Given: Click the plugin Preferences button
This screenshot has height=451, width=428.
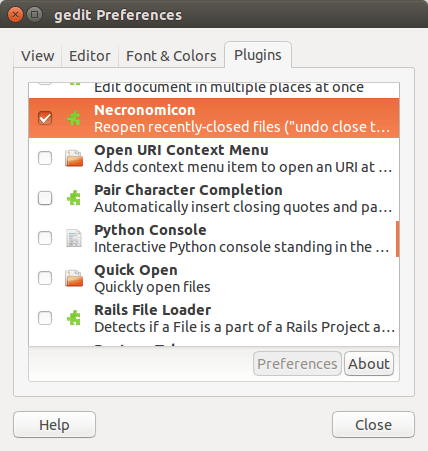Looking at the screenshot, I should click(x=297, y=364).
